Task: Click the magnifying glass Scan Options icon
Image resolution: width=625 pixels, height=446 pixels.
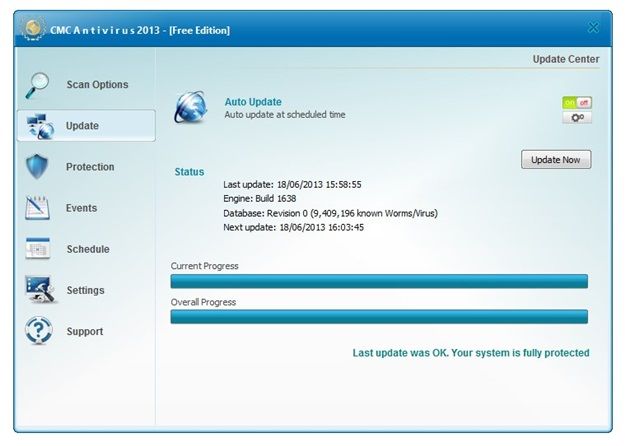Action: click(37, 85)
